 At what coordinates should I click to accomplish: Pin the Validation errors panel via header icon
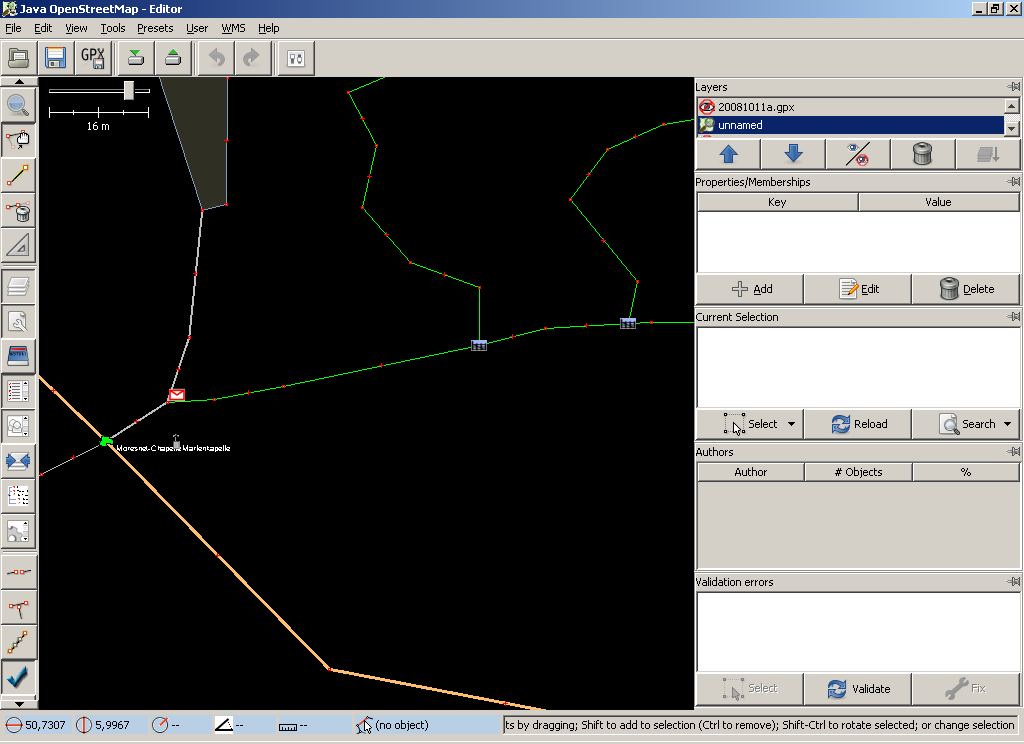pos(1013,581)
